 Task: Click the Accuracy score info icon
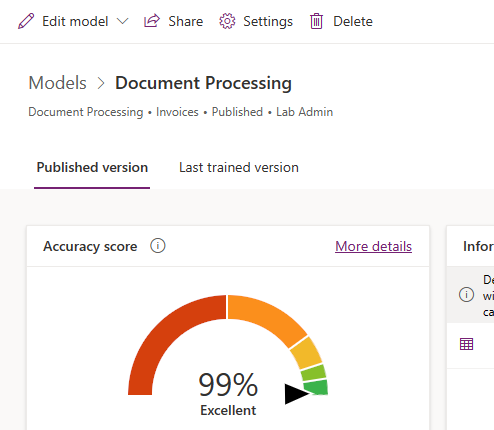click(158, 246)
